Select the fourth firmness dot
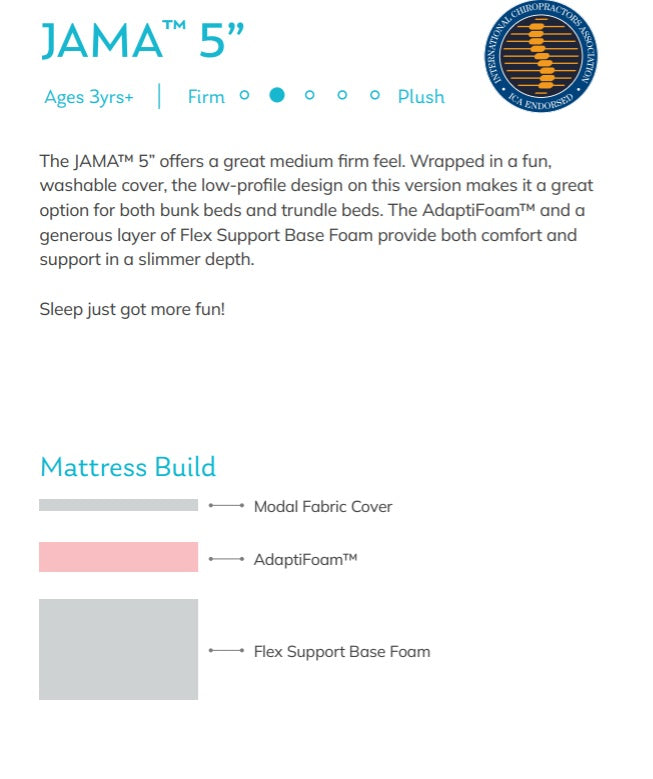Viewport: 653px width, 779px height. point(342,96)
